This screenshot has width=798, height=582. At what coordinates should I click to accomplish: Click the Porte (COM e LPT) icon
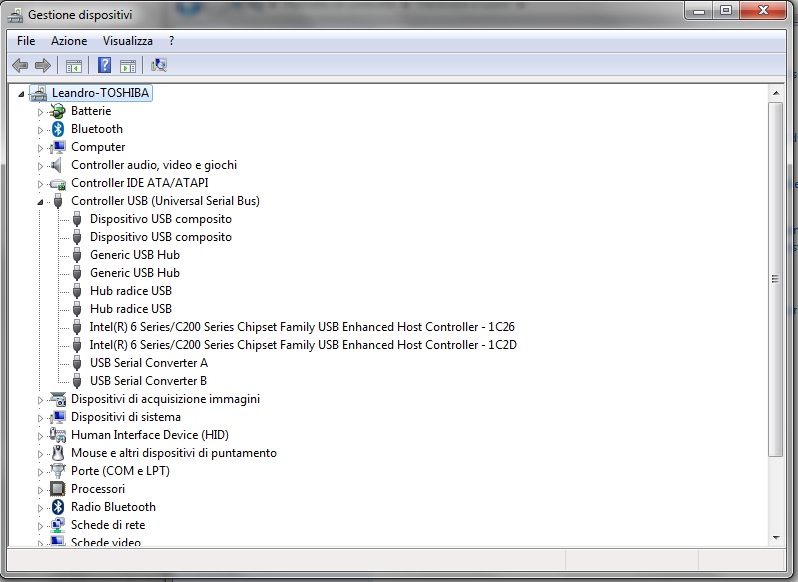coord(58,471)
